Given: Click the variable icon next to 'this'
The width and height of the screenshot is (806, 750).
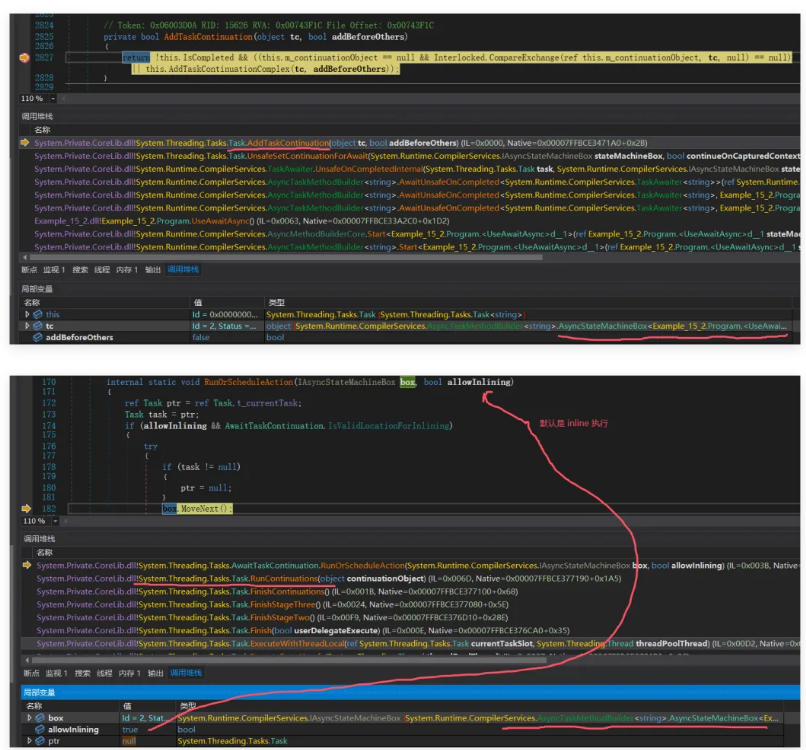Looking at the screenshot, I should pyautogui.click(x=38, y=314).
